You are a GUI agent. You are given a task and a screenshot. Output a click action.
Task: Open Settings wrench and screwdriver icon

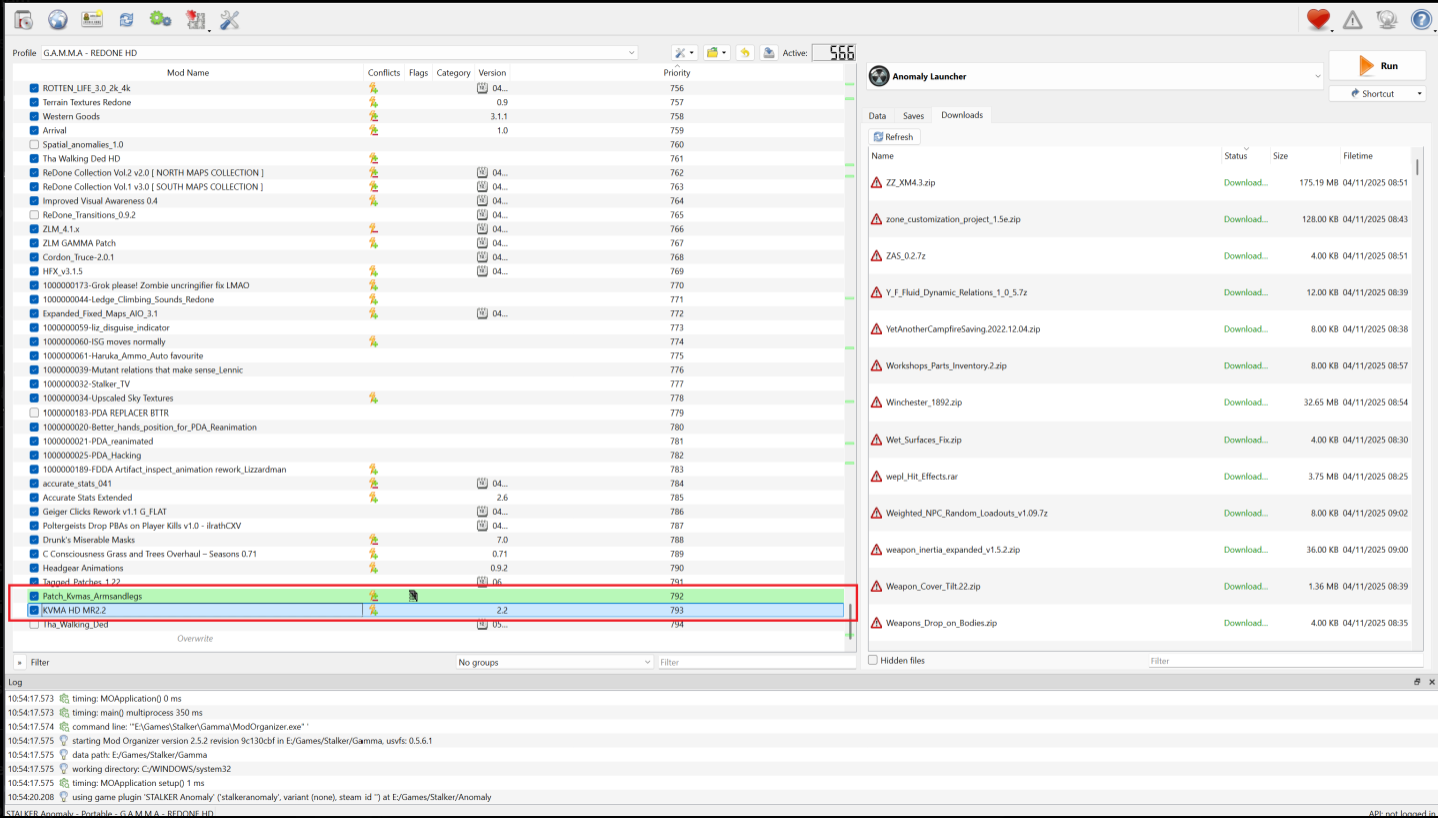229,18
